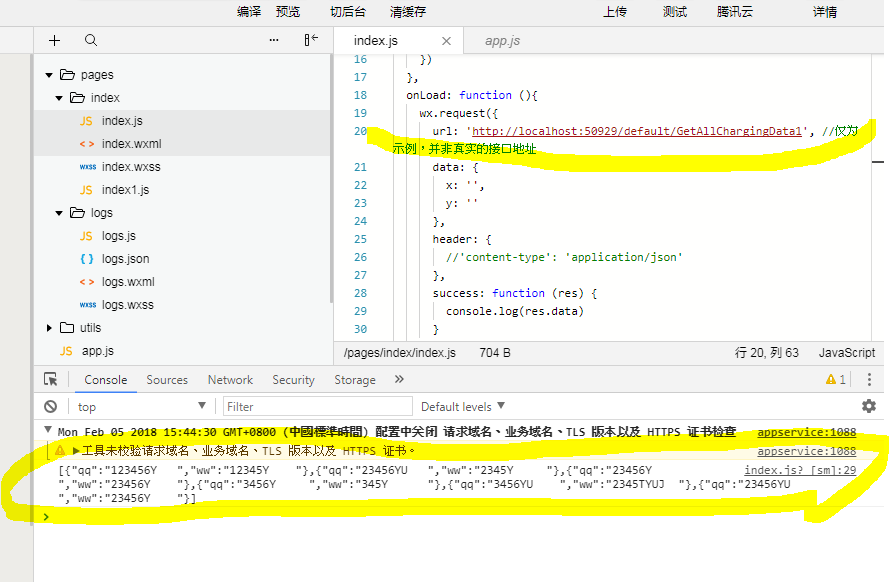Open the Default levels dropdown
The image size is (889, 582).
coord(463,407)
